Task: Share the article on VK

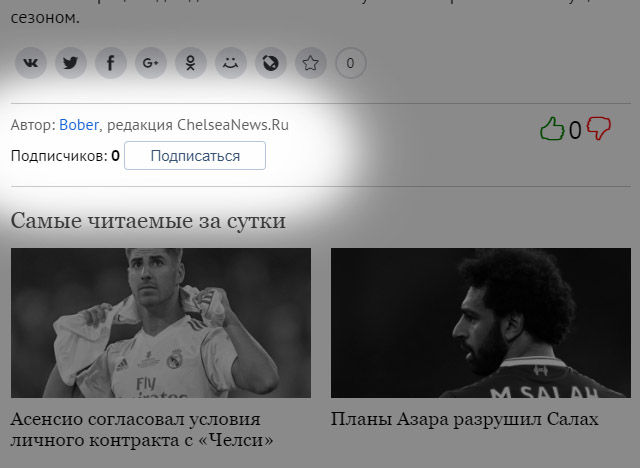Action: pos(31,63)
